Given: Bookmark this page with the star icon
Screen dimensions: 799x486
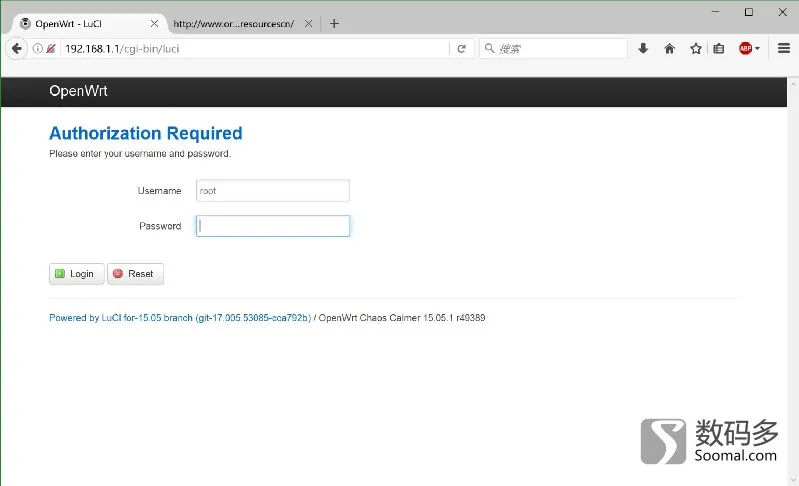Looking at the screenshot, I should [x=696, y=48].
